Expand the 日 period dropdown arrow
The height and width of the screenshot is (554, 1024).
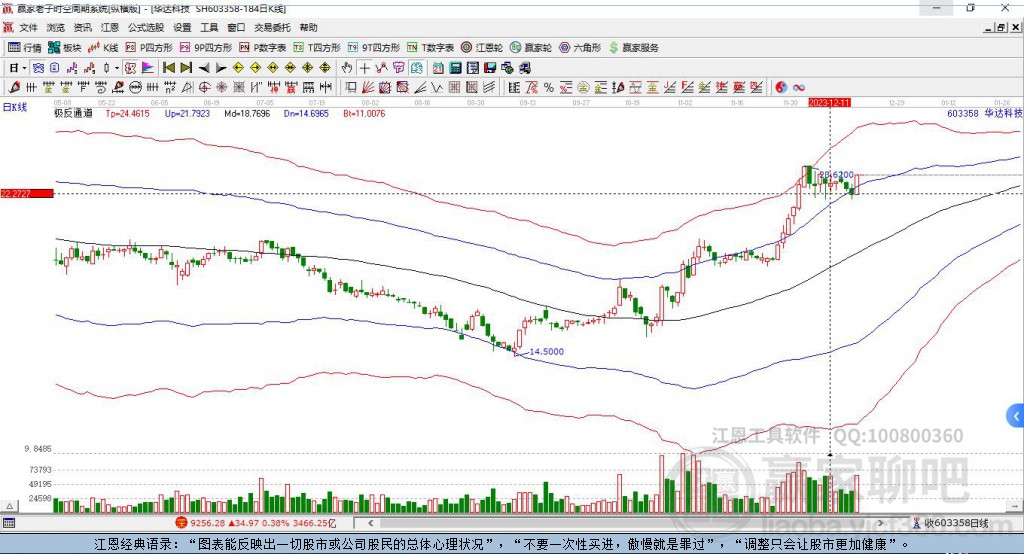click(24, 68)
